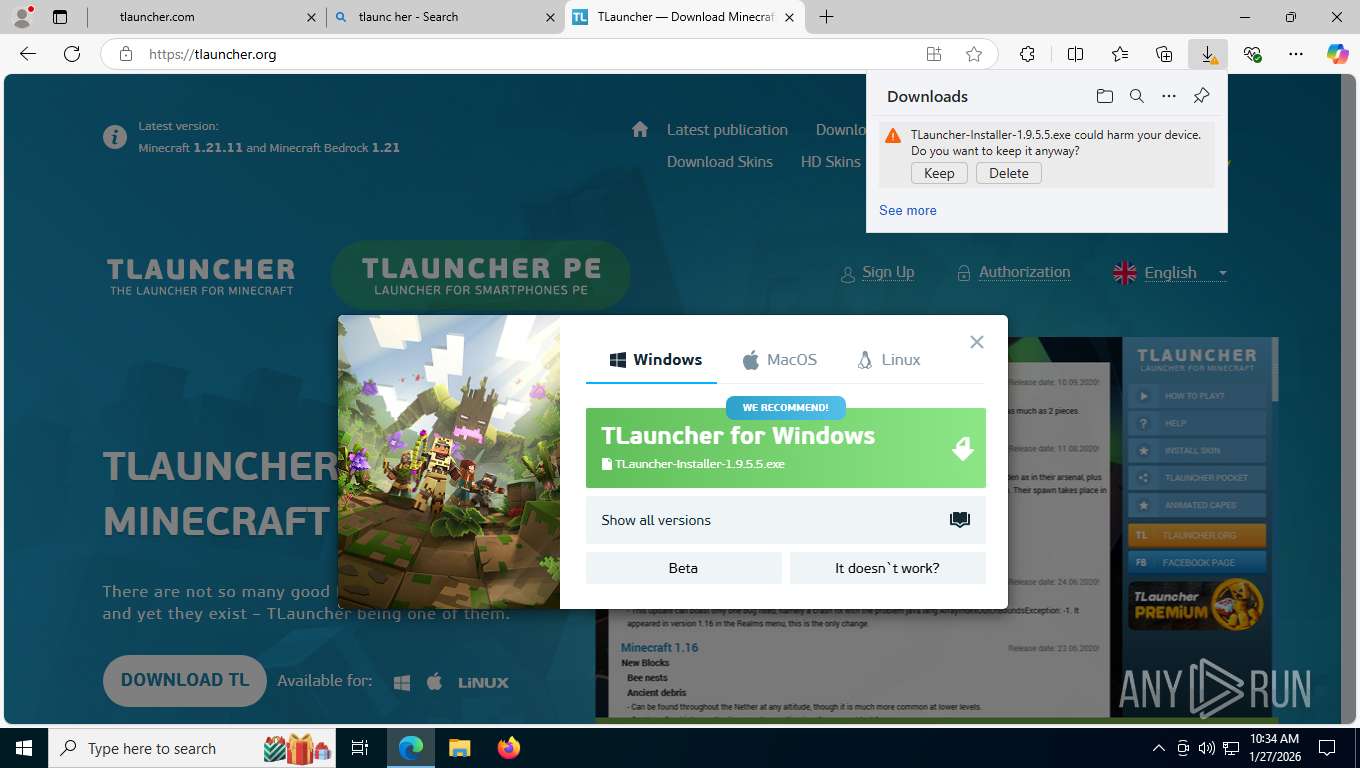
Task: Launch the Copilot sidebar icon
Action: click(x=1338, y=54)
